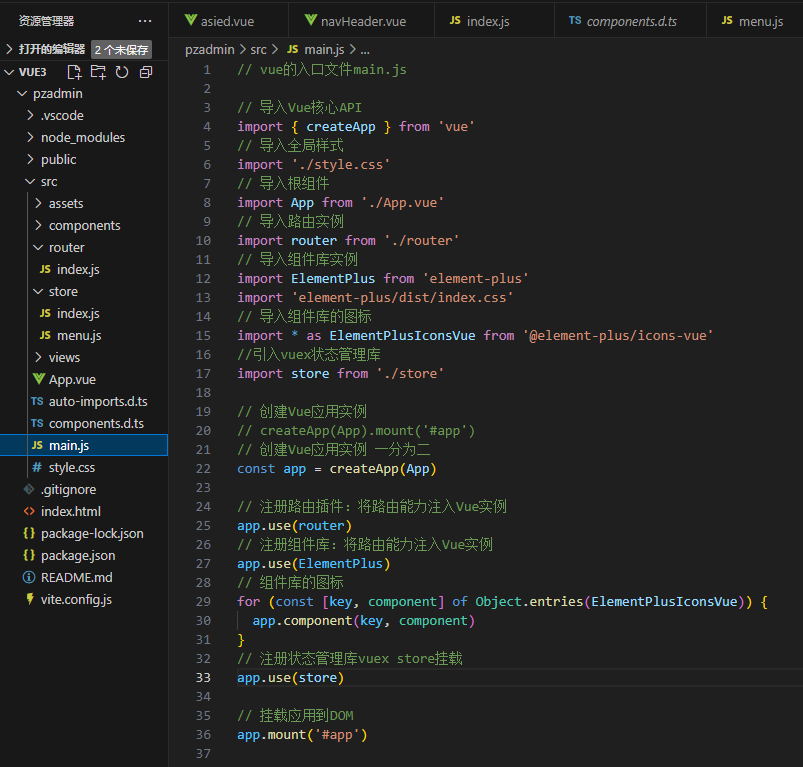Click the New Folder icon in explorer header

coord(98,72)
